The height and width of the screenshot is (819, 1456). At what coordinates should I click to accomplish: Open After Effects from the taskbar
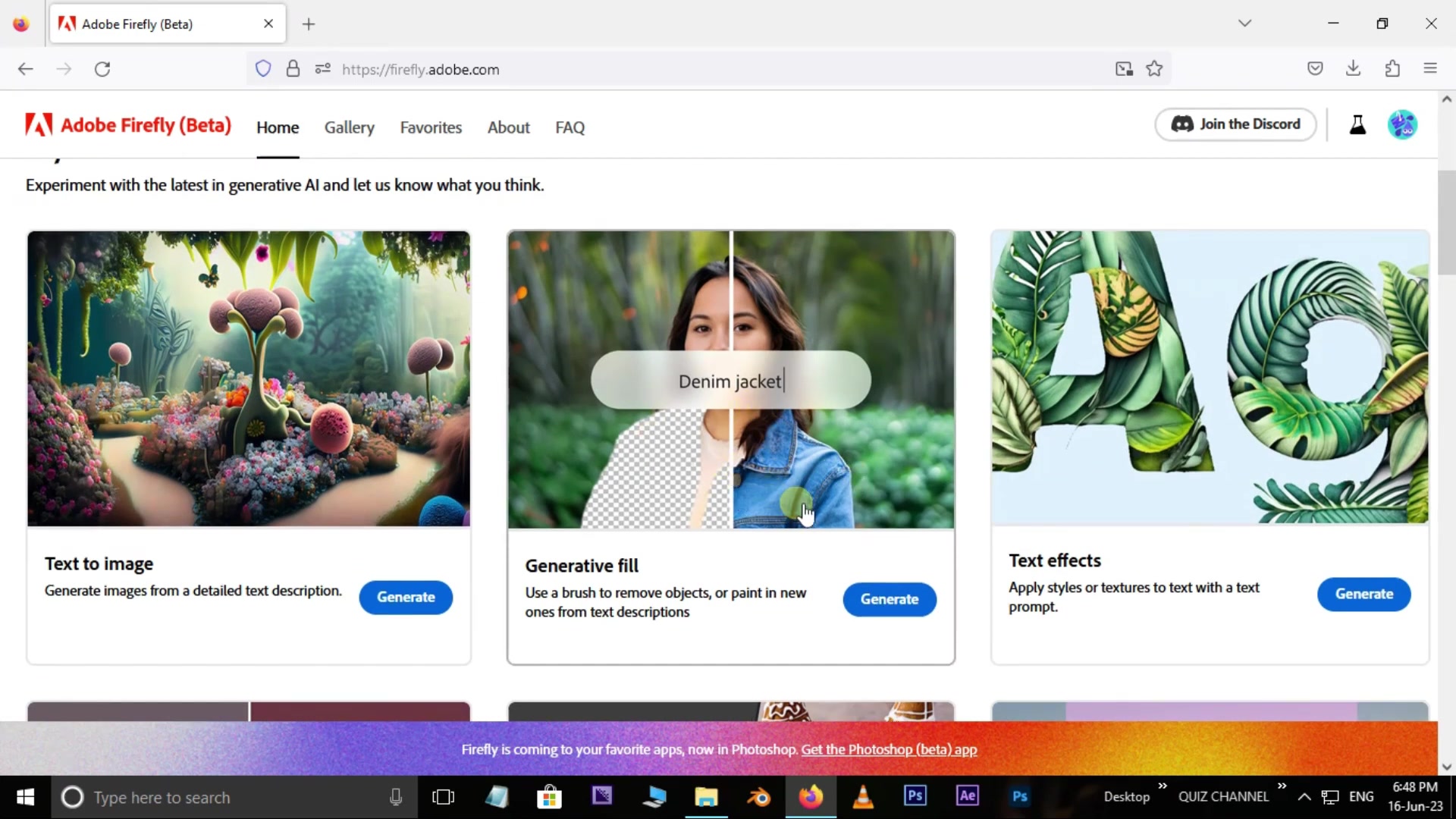[x=967, y=796]
